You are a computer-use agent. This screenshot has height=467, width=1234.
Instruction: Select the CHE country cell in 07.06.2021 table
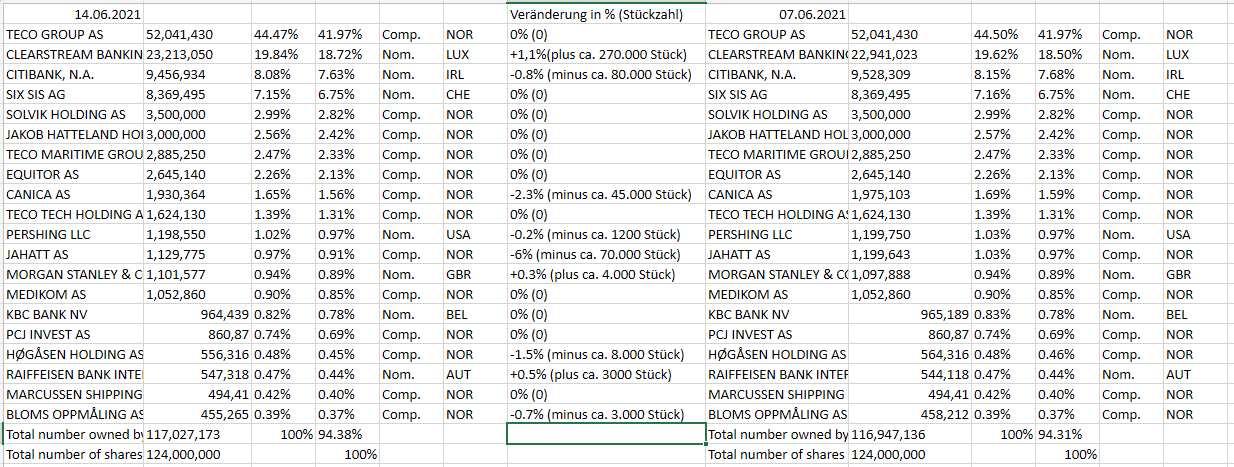coord(1195,94)
